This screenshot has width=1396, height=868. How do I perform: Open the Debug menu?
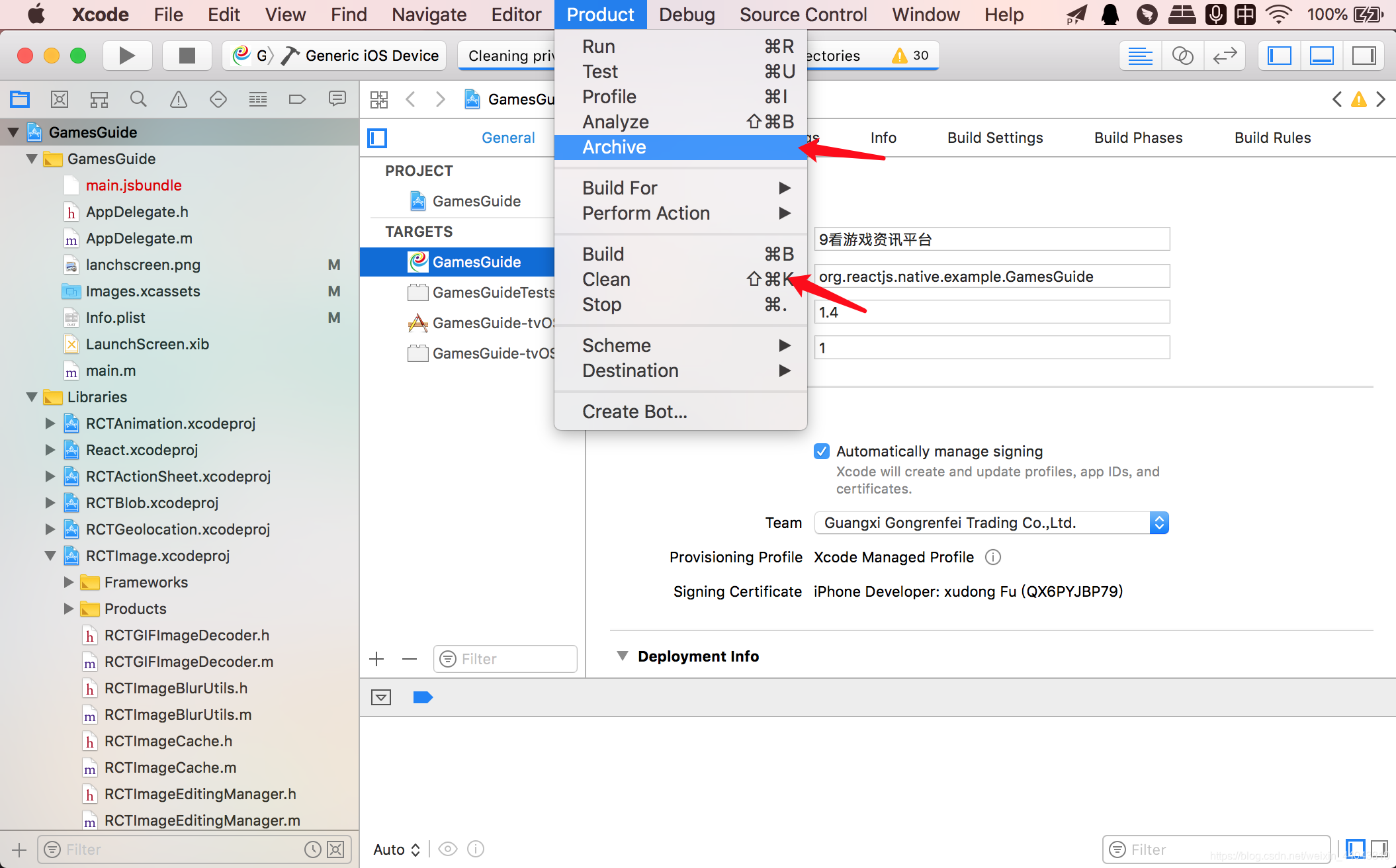687,15
